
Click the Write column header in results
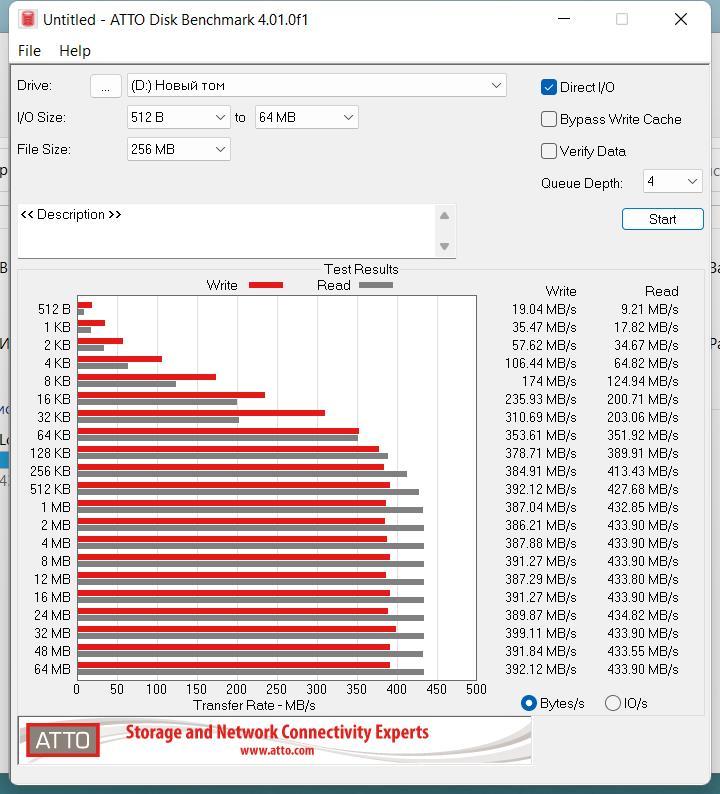pos(561,291)
